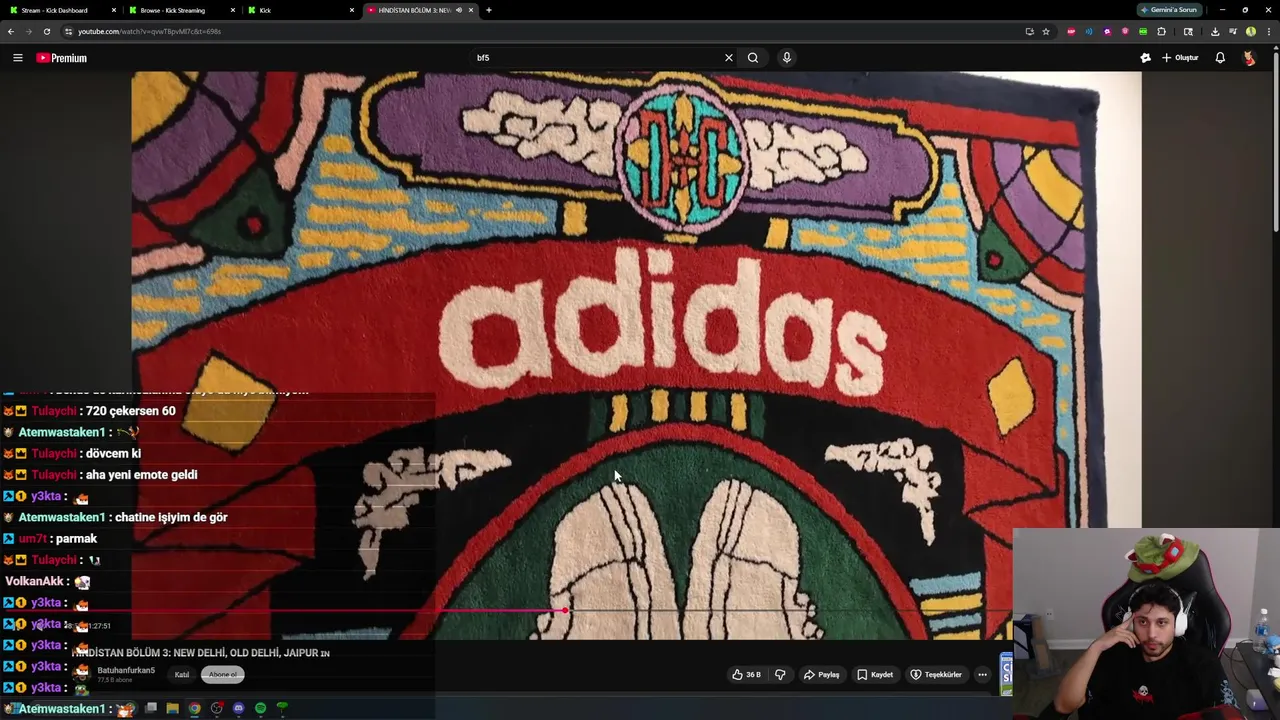
Task: Open Spotify from the taskbar
Action: tap(260, 708)
